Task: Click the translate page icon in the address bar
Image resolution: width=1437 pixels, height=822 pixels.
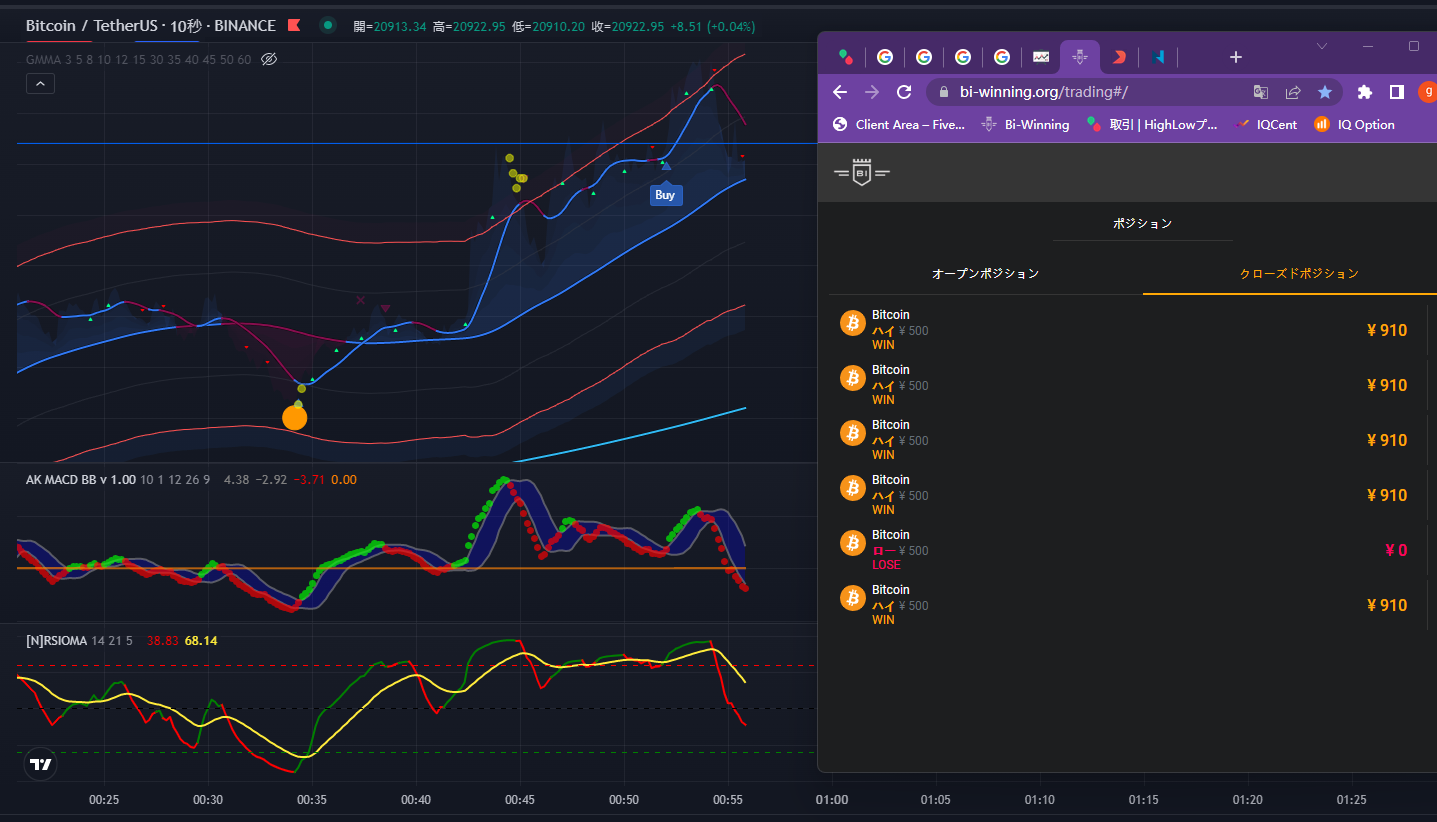Action: click(x=1261, y=92)
